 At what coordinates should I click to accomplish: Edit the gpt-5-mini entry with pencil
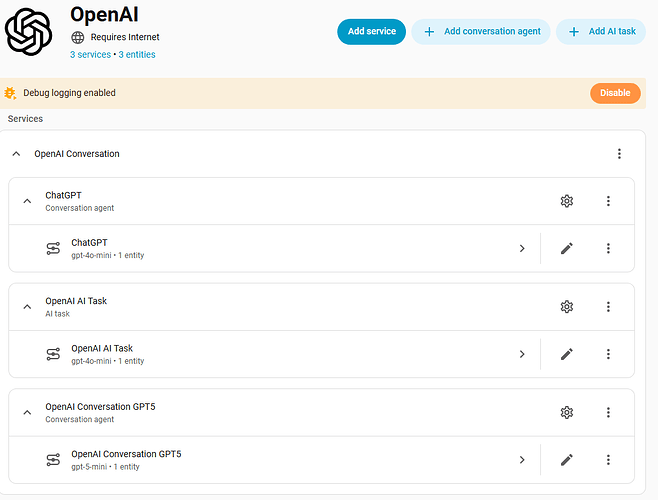pos(567,460)
